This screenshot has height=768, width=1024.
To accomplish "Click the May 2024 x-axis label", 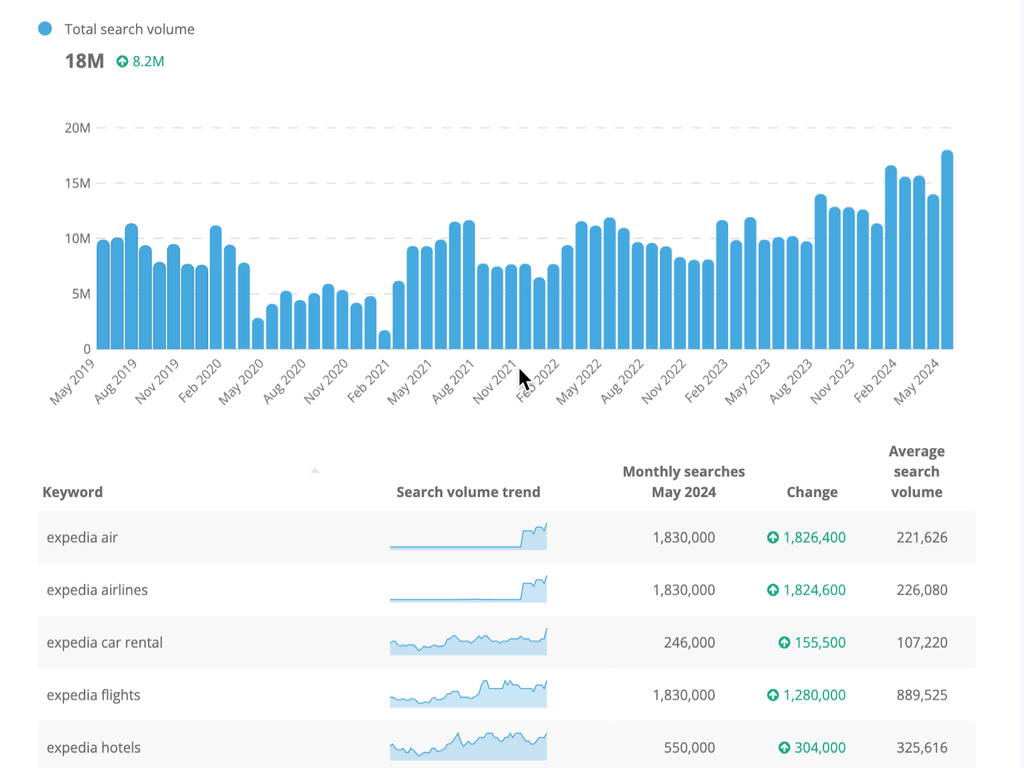I will tap(916, 382).
